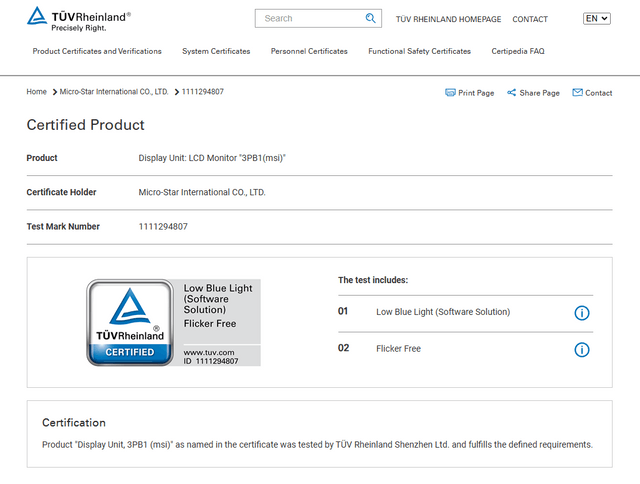Screen dimensions: 640x484
Task: Click www.tuv.com text on the mark
Action: [x=209, y=352]
